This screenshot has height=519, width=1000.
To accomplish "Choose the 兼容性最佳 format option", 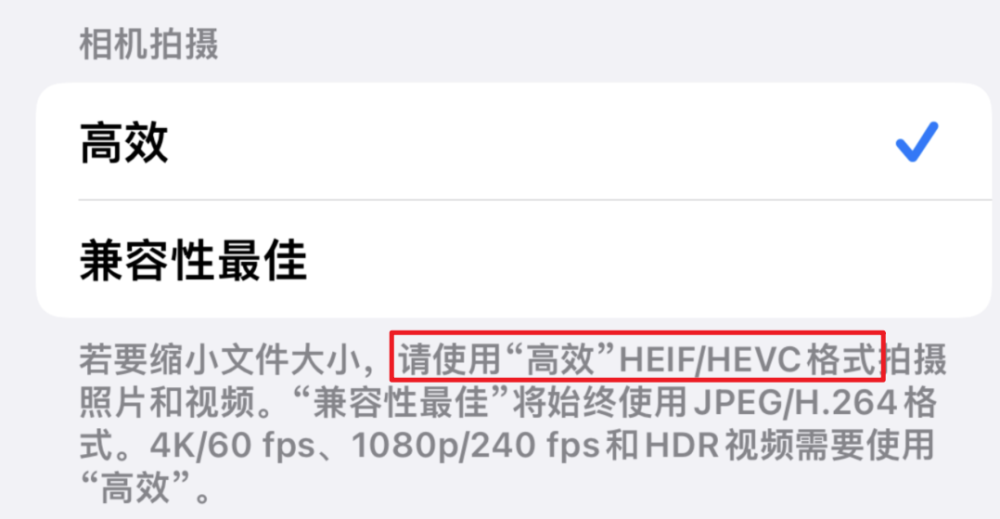I will [x=514, y=259].
